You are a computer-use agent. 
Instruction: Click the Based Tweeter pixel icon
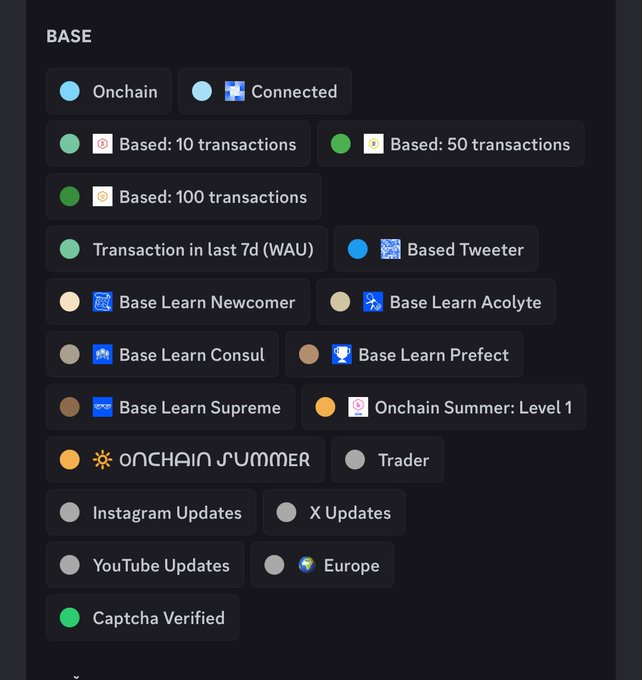point(390,249)
